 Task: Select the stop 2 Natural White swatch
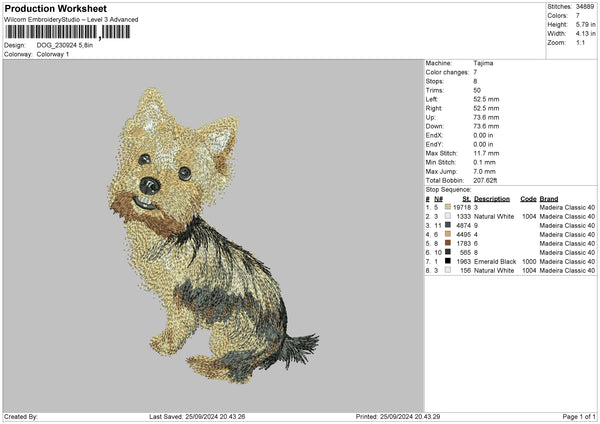point(448,216)
